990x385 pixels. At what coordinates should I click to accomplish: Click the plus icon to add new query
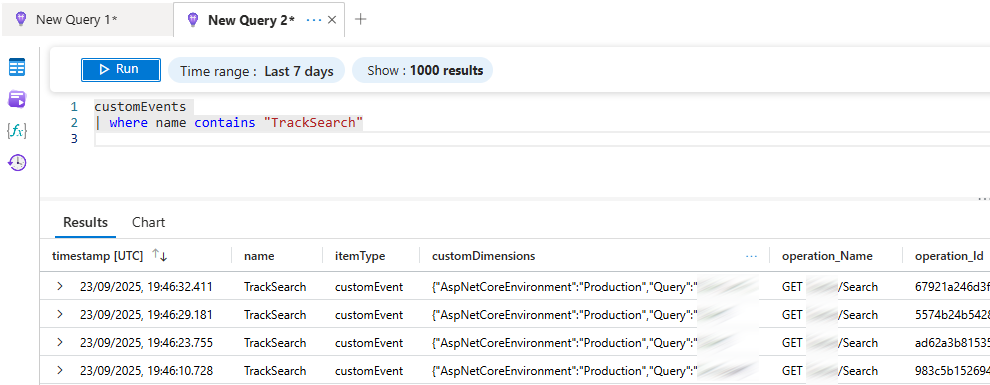point(361,19)
